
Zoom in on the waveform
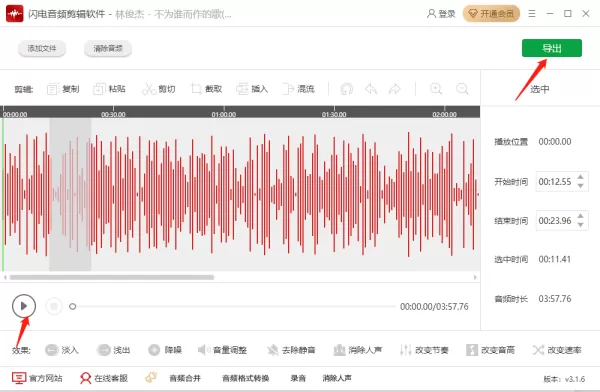pos(436,89)
